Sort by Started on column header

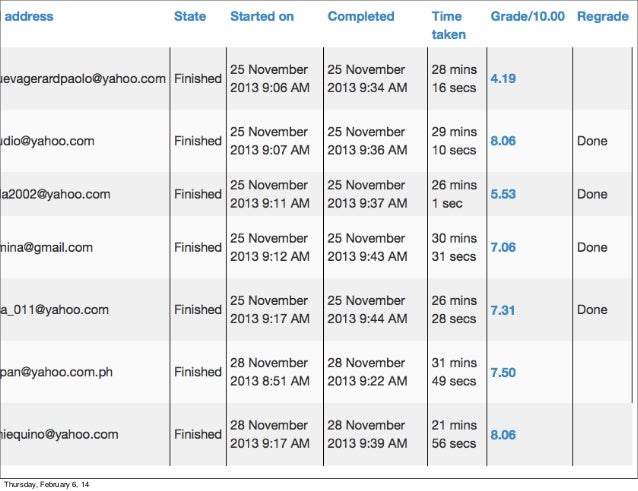point(262,17)
